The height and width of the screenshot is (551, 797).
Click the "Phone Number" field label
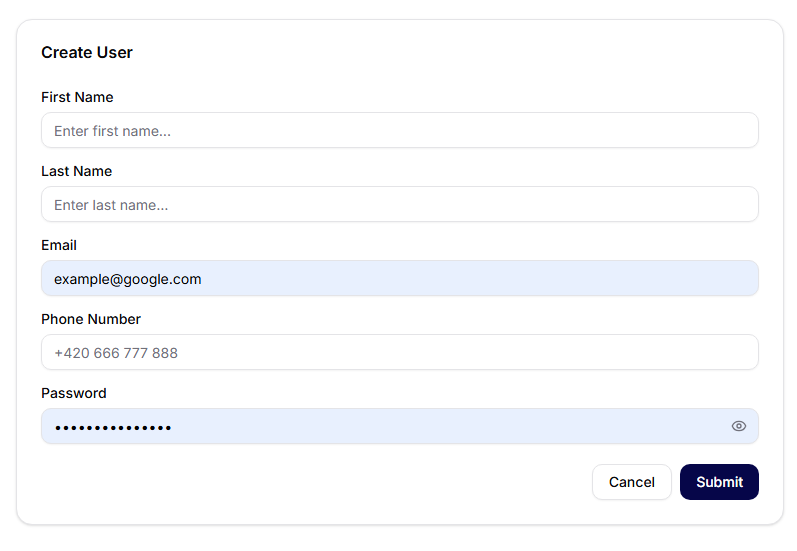[91, 319]
